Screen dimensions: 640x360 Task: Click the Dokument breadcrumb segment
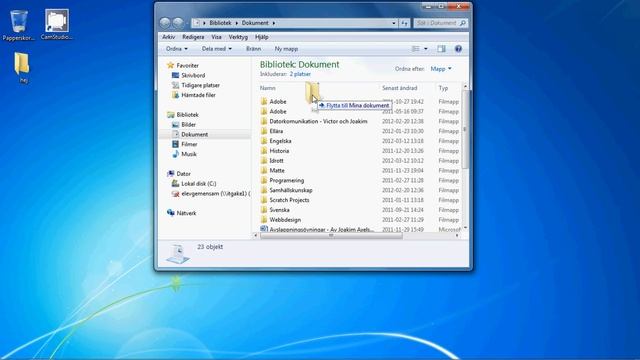coord(255,23)
